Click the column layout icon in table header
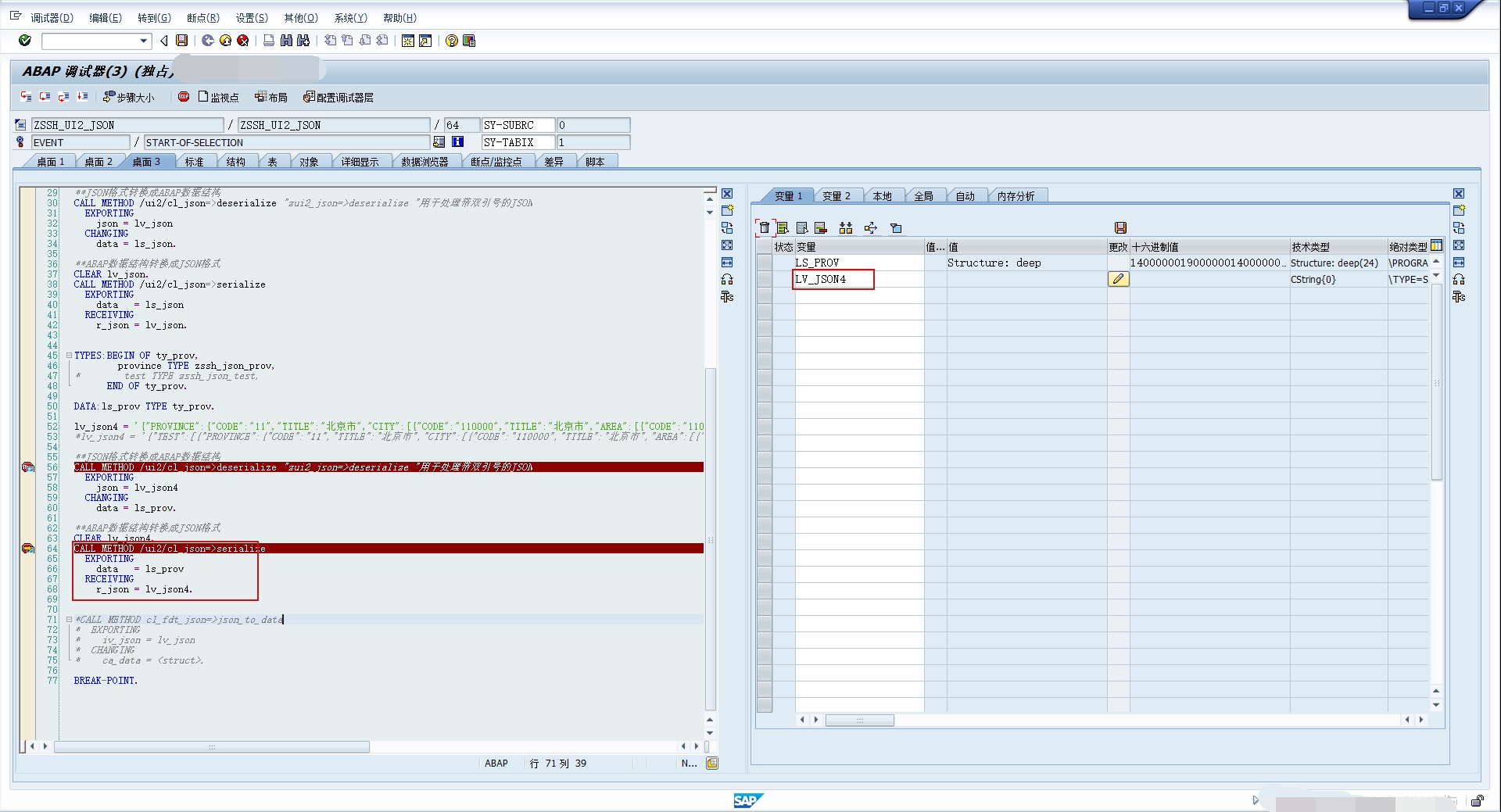The height and width of the screenshot is (812, 1501). 1436,245
